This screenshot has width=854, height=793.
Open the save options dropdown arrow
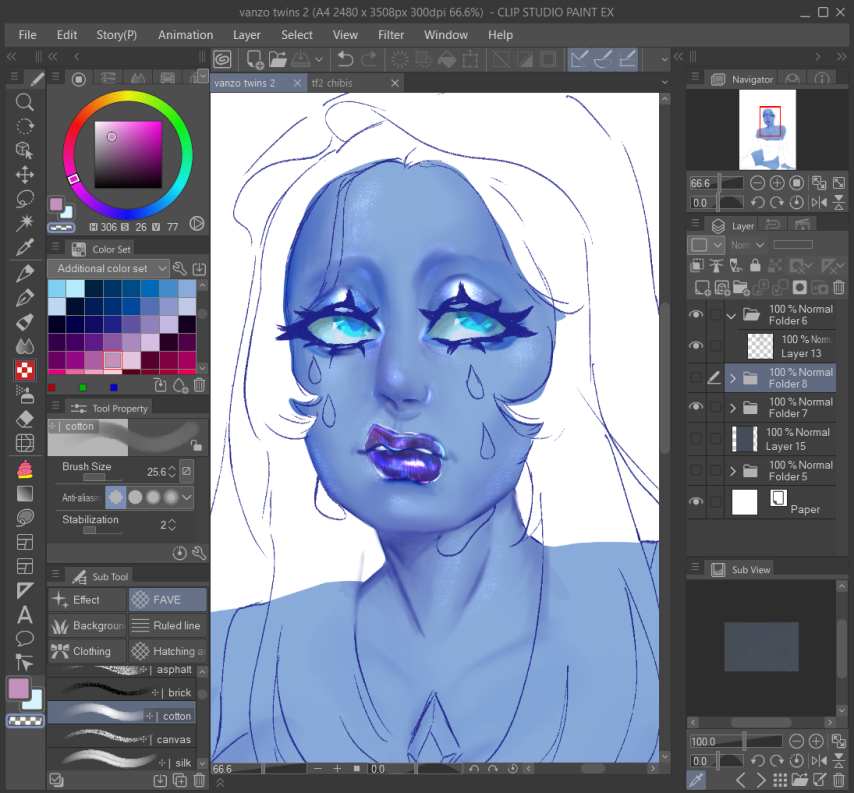coord(319,59)
